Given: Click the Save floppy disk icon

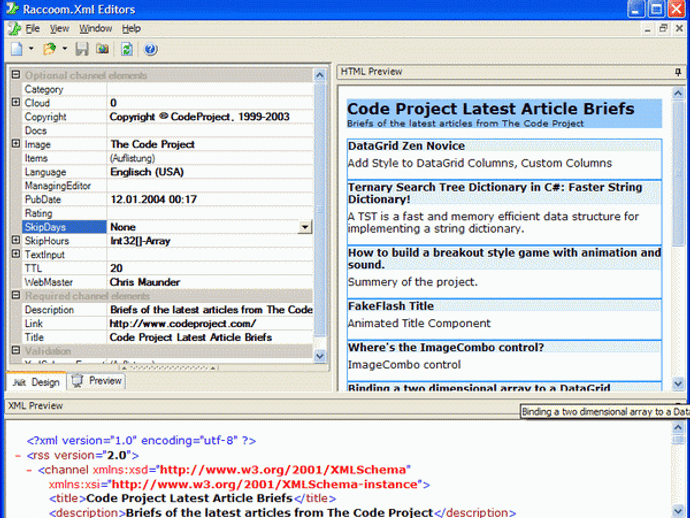Looking at the screenshot, I should pyautogui.click(x=82, y=49).
